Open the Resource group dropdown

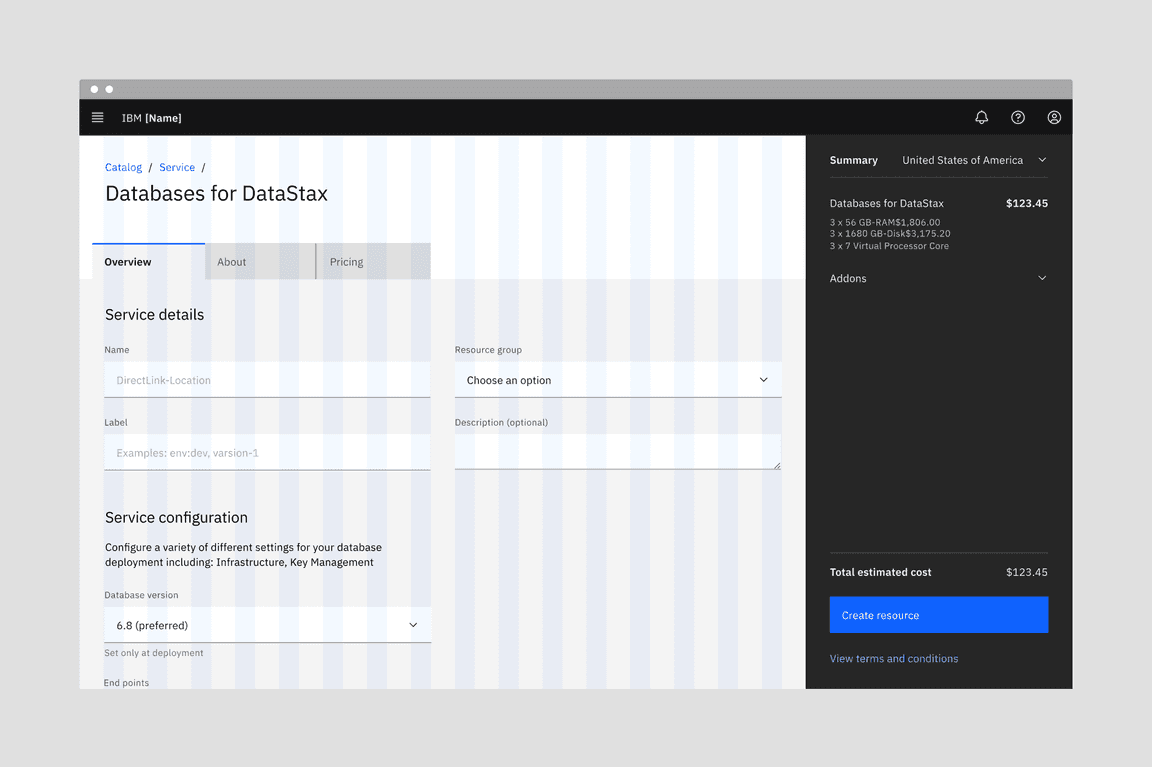pyautogui.click(x=617, y=380)
